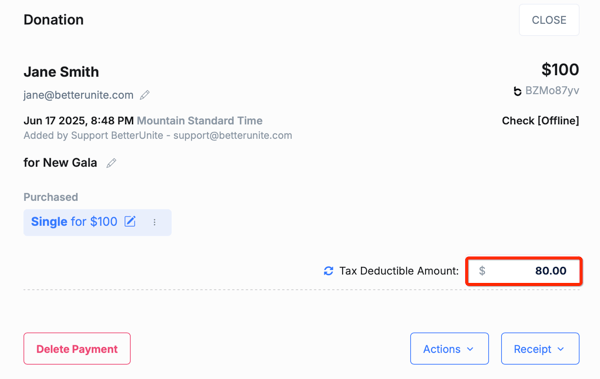Click the Check [Offline] payment method label
This screenshot has width=600, height=379.
[540, 121]
